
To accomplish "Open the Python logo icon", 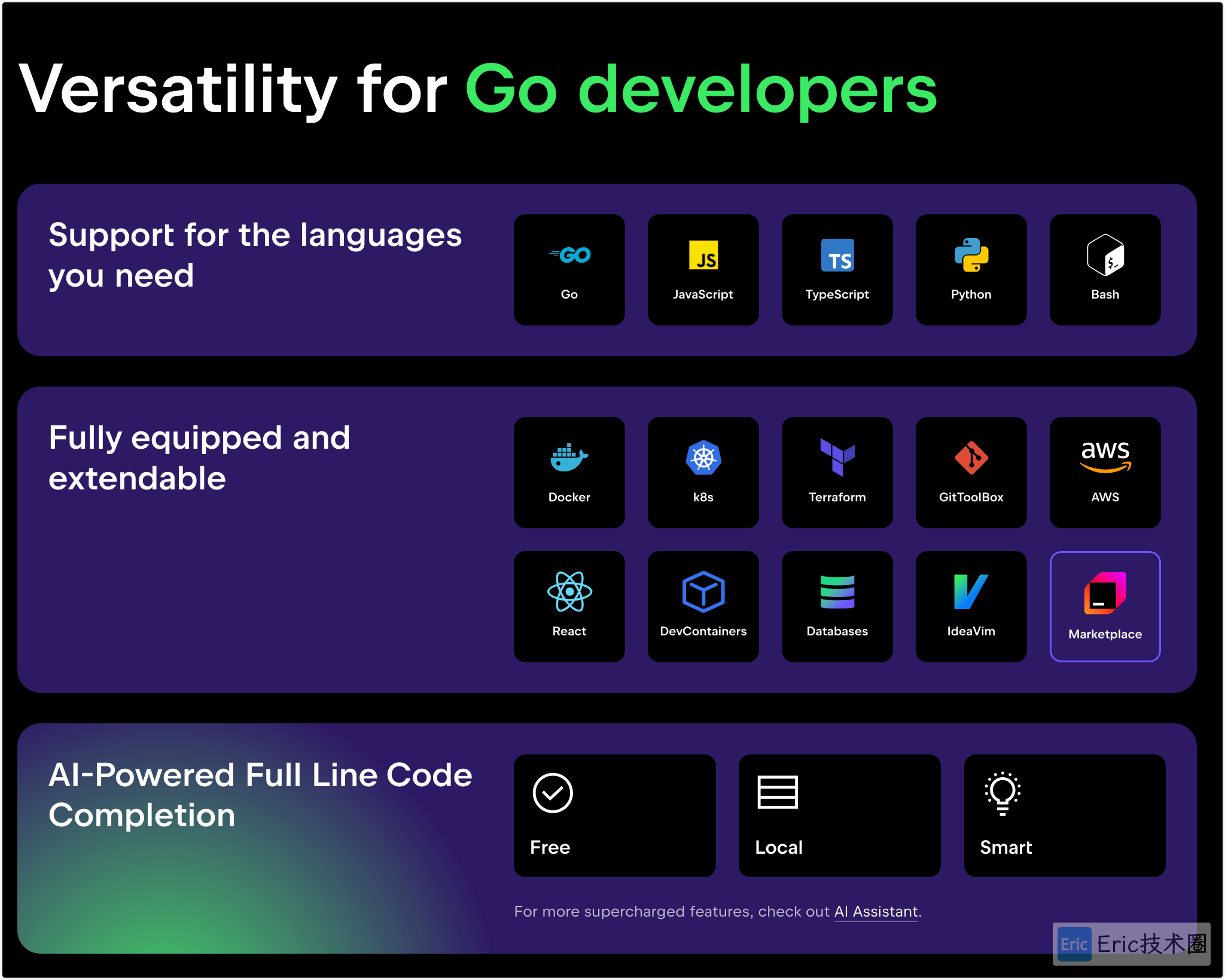I will [971, 255].
